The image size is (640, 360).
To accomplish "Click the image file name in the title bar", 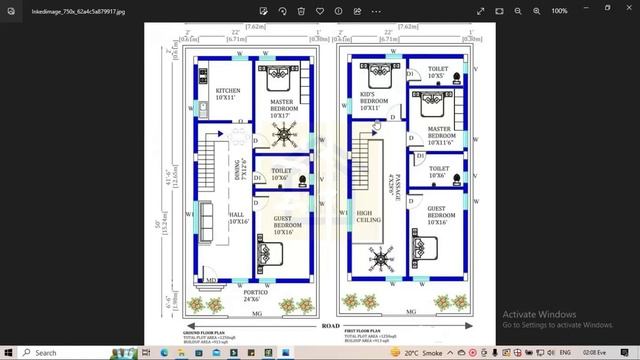I will coord(78,12).
